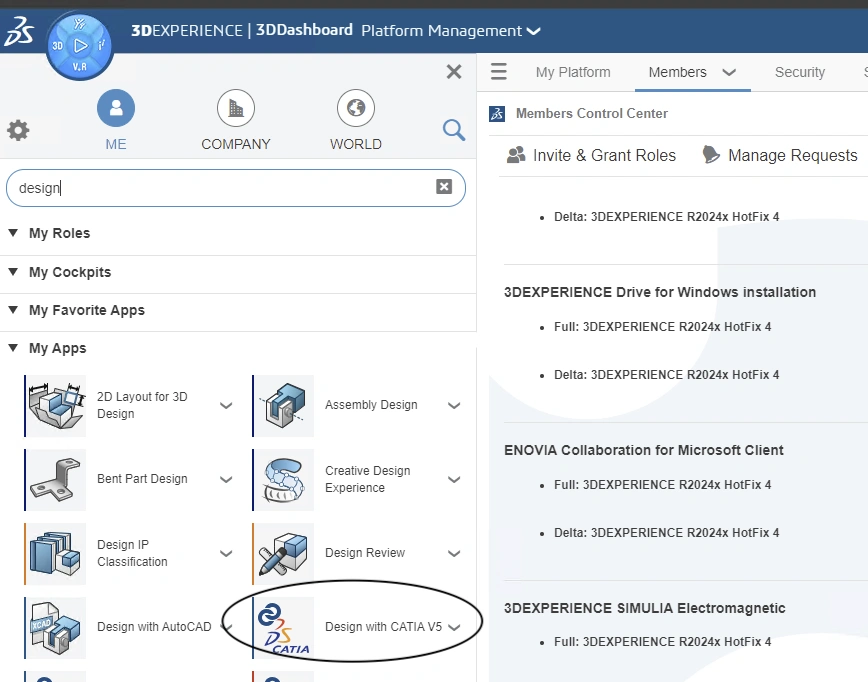Open the hamburger tab menu
868x682 pixels.
click(499, 71)
